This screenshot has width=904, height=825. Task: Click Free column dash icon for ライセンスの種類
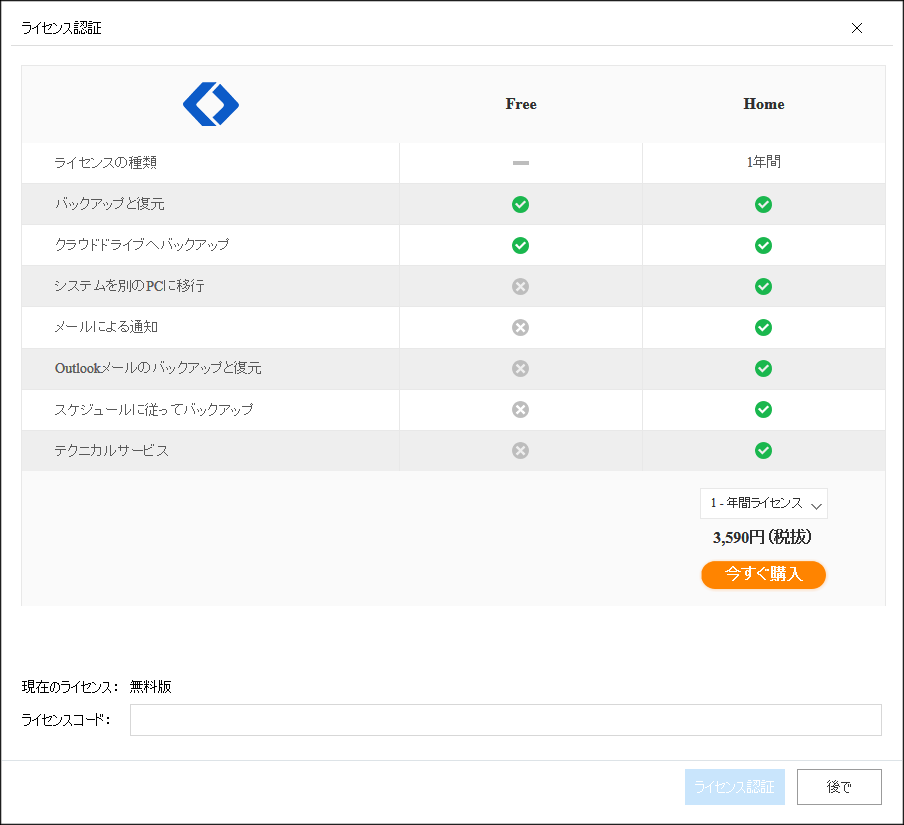coord(521,163)
